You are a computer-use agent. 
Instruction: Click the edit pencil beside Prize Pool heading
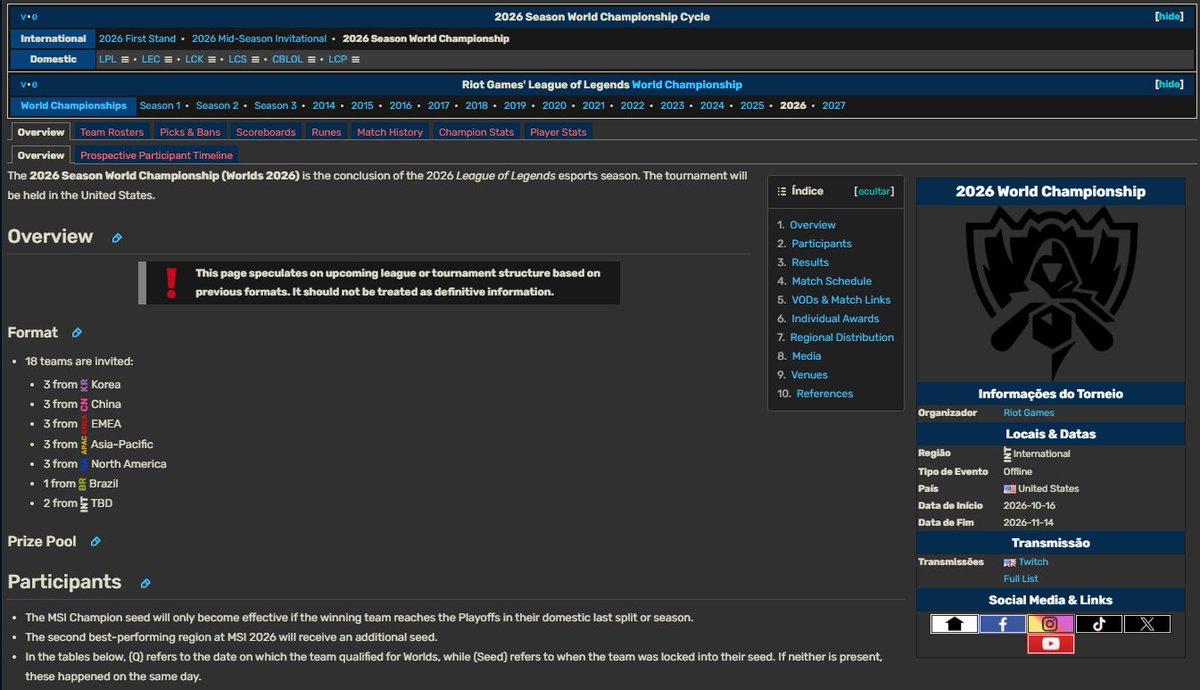click(x=96, y=542)
